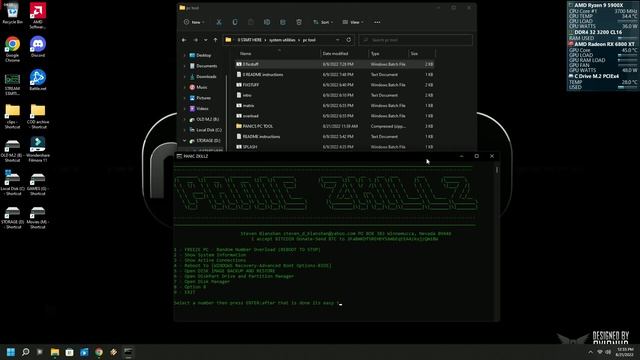This screenshot has width=640, height=360.
Task: Click the Copy icon in File Explorer toolbar
Action: (235, 22)
